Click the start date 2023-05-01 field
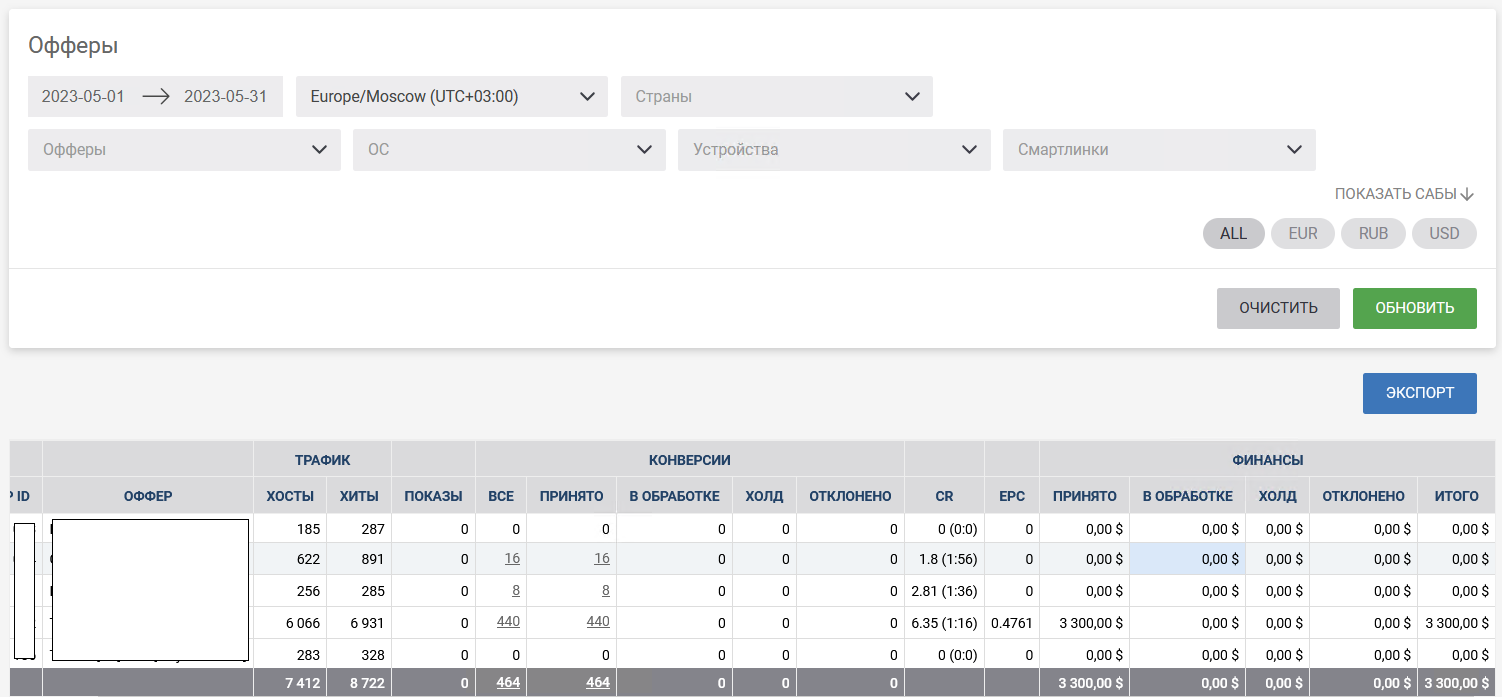Viewport: 1502px width, 697px height. click(83, 97)
